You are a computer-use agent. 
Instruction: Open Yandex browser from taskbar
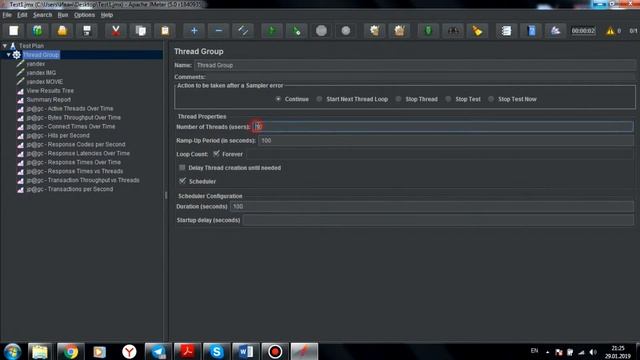129,351
